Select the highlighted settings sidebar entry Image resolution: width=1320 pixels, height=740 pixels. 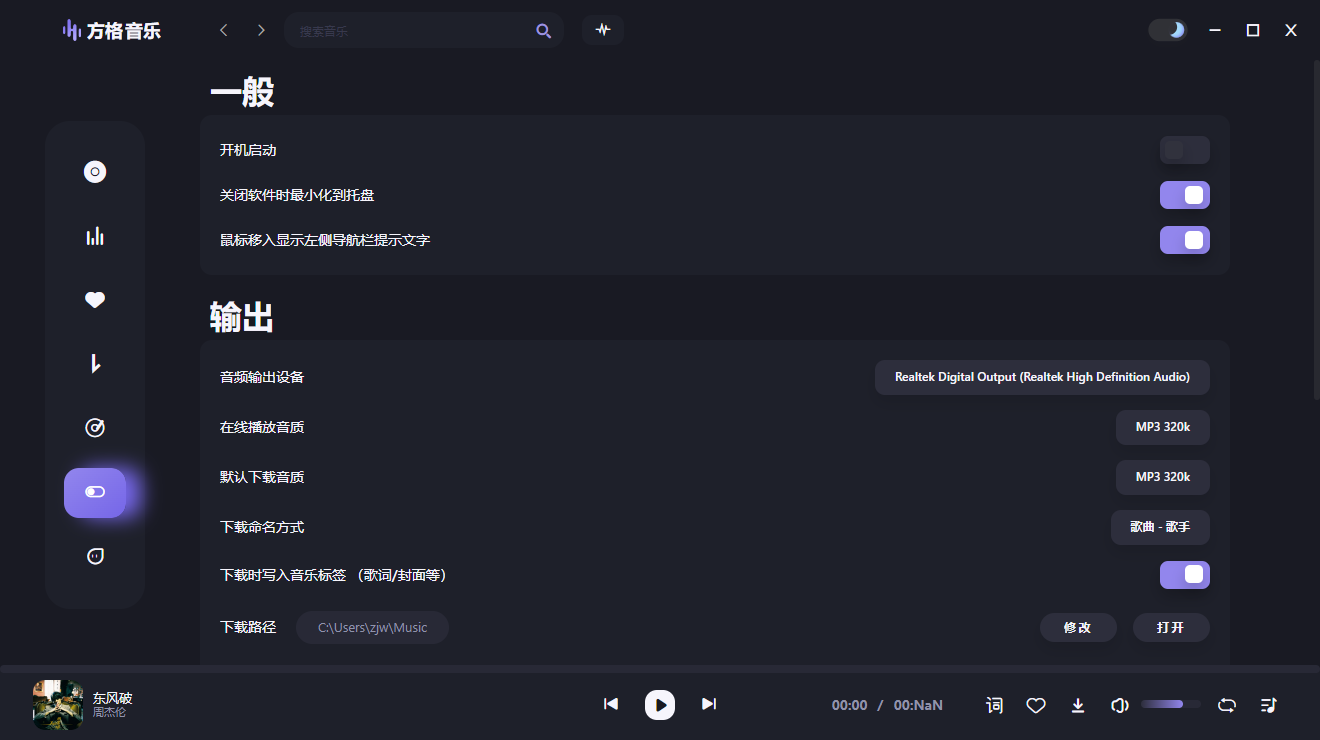tap(95, 492)
